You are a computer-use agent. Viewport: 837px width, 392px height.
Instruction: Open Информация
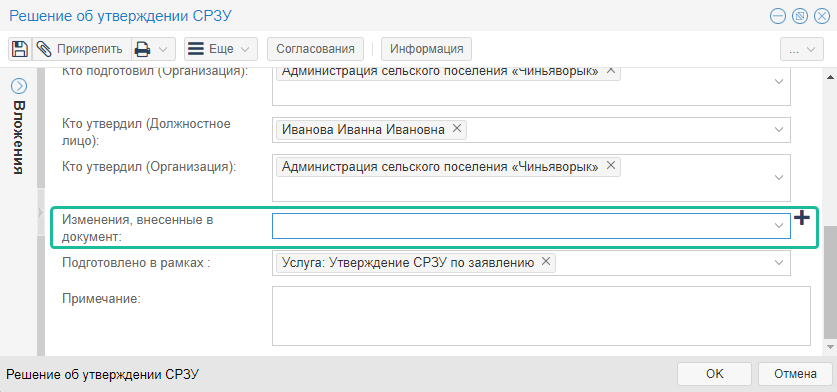427,49
